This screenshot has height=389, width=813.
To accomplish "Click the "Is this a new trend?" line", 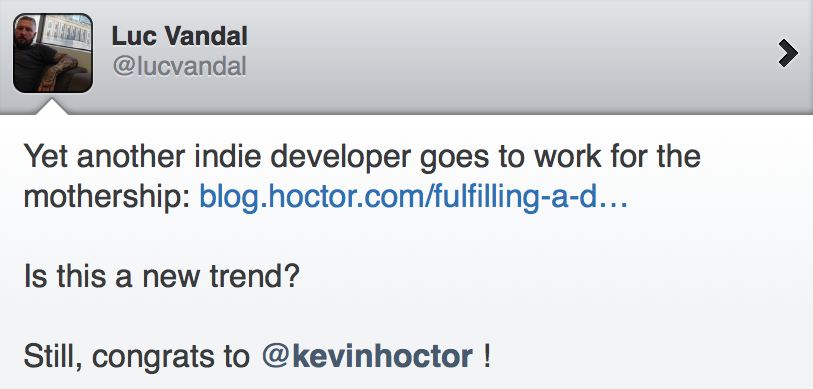I will pyautogui.click(x=162, y=277).
